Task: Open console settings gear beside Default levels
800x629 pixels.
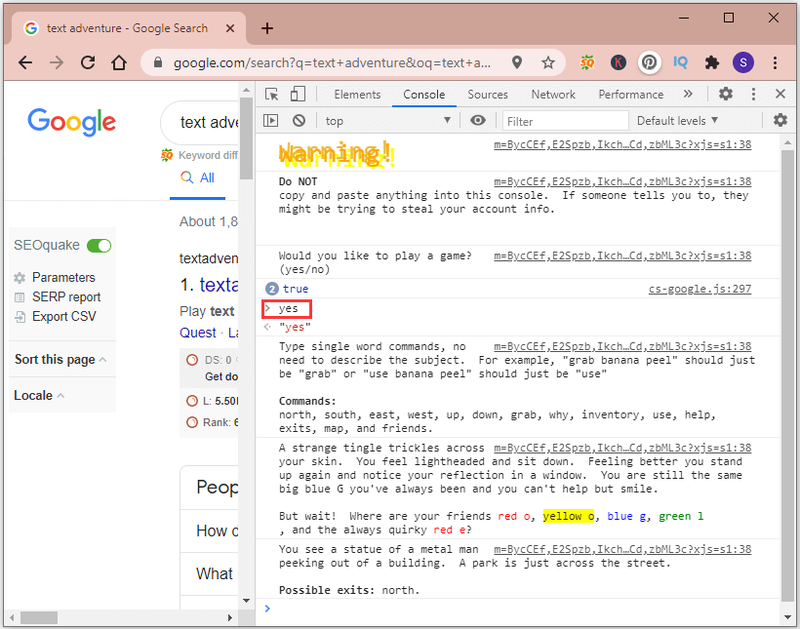Action: click(x=780, y=120)
